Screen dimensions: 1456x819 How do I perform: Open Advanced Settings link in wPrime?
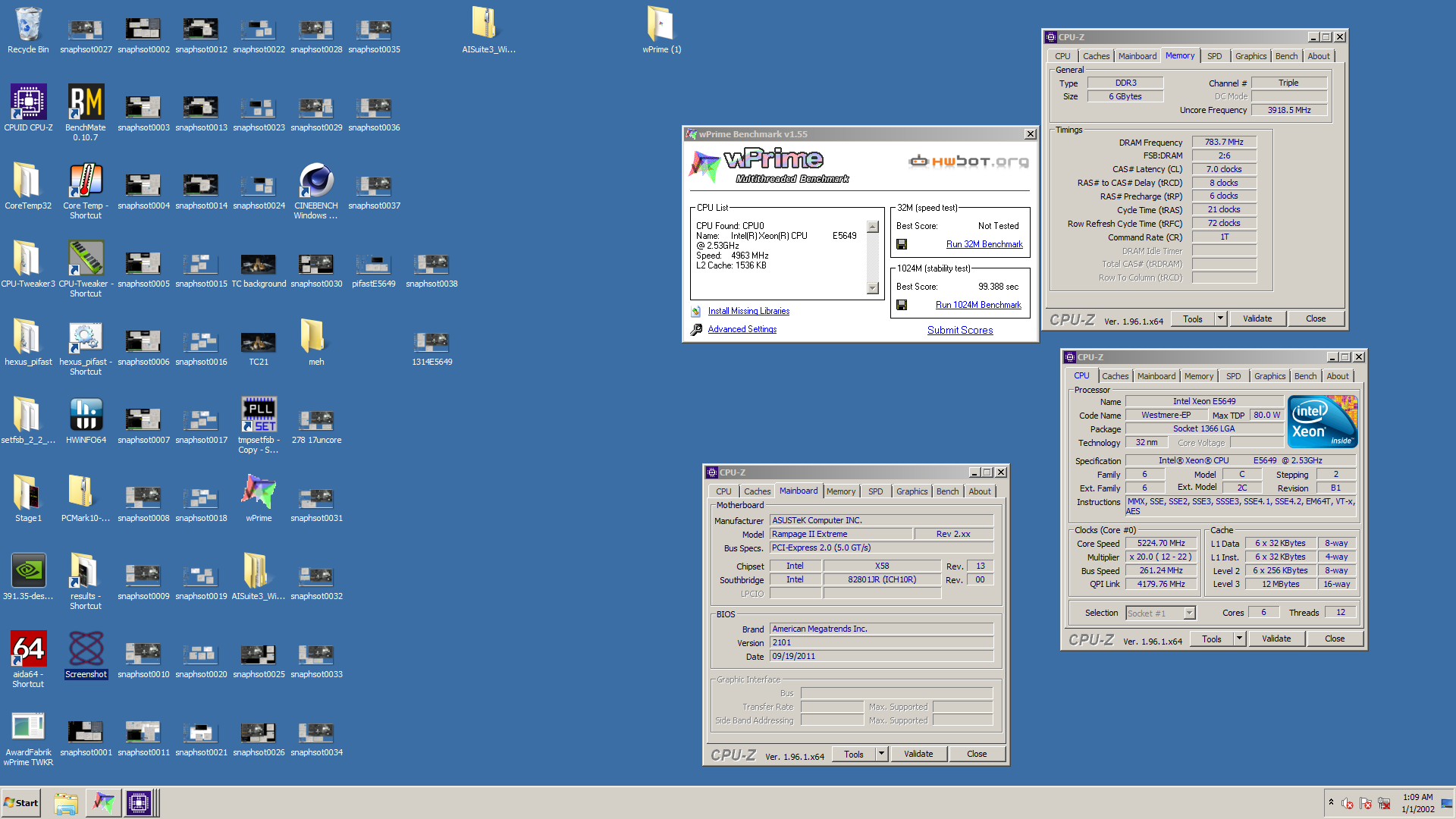(742, 329)
